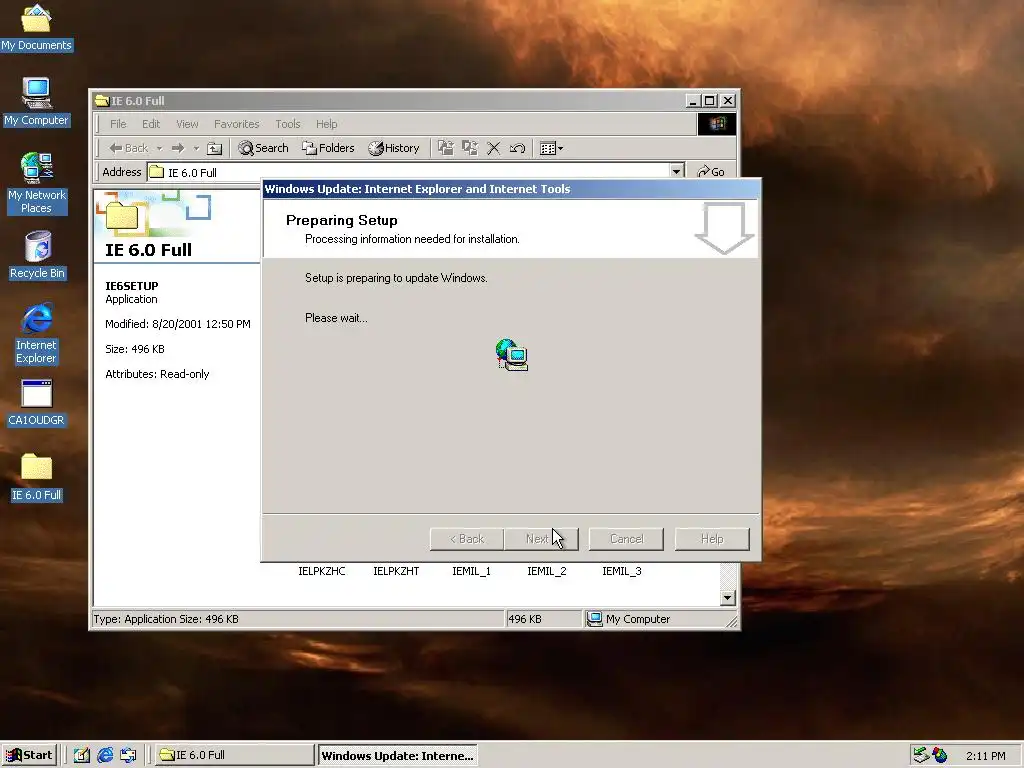Click Windows Update setup title bar
The height and width of the screenshot is (768, 1024).
511,189
